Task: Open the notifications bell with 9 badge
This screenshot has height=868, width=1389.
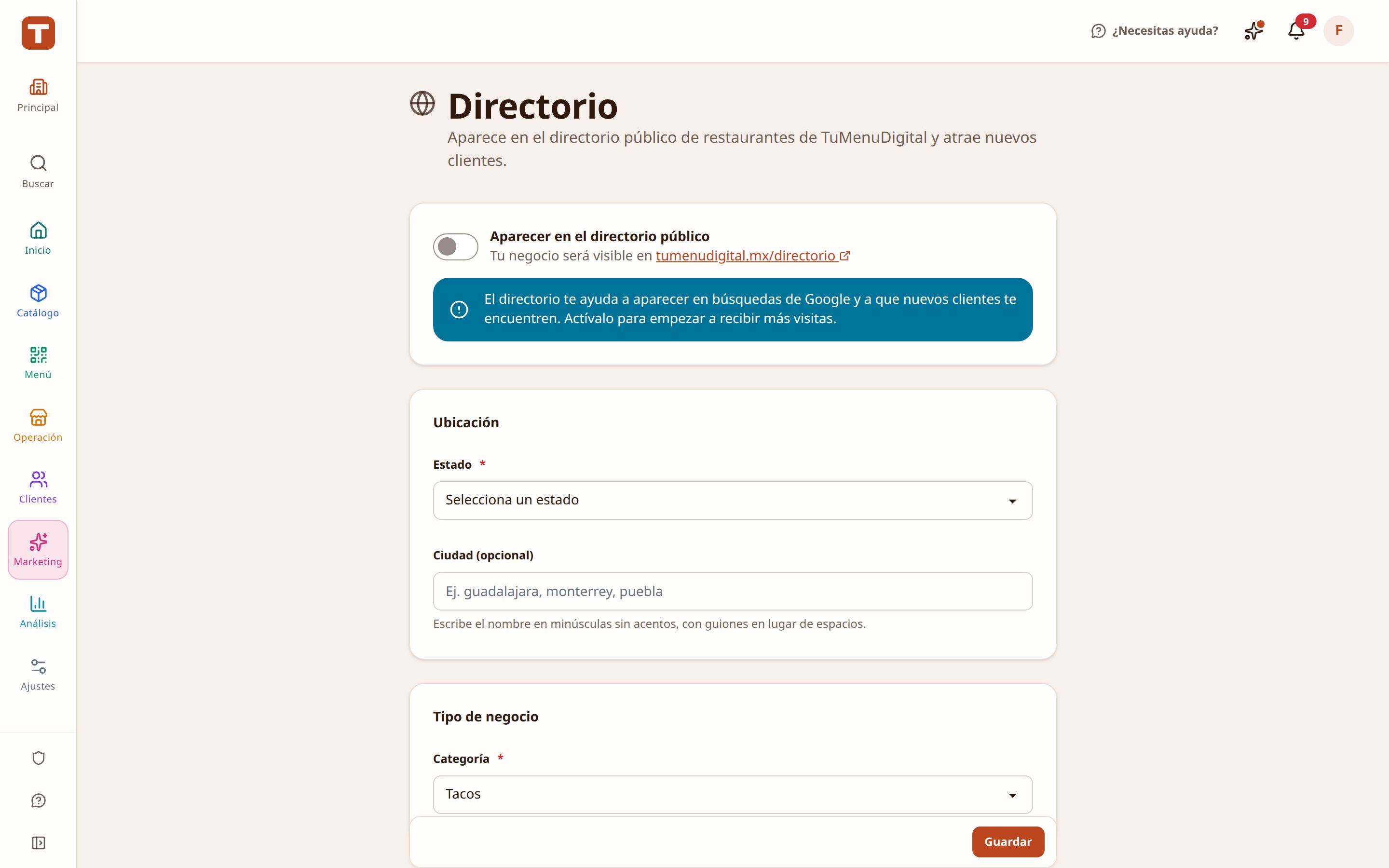Action: point(1297,30)
